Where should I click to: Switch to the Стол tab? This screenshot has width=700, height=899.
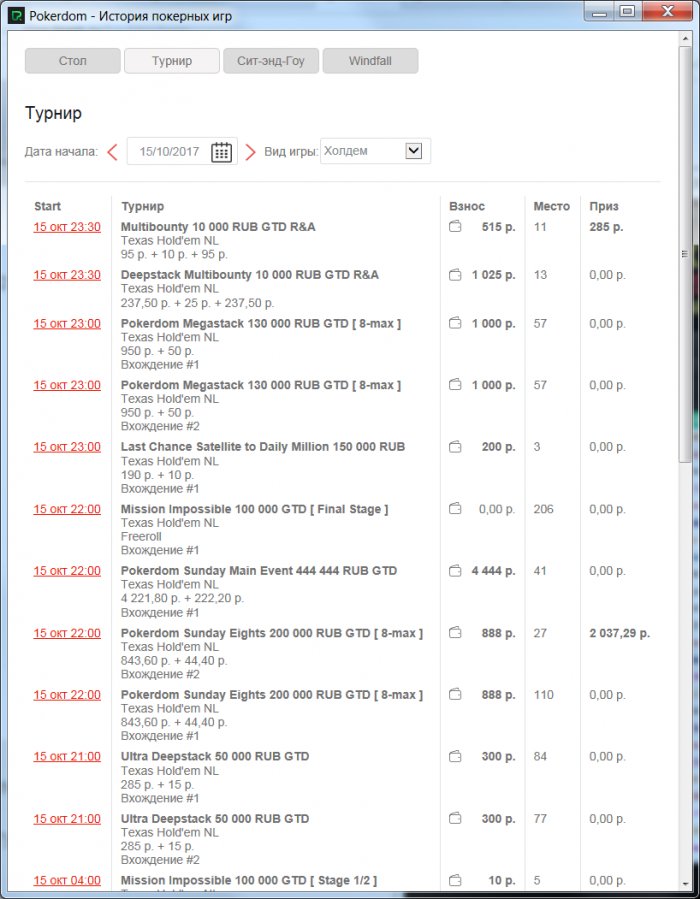[73, 61]
